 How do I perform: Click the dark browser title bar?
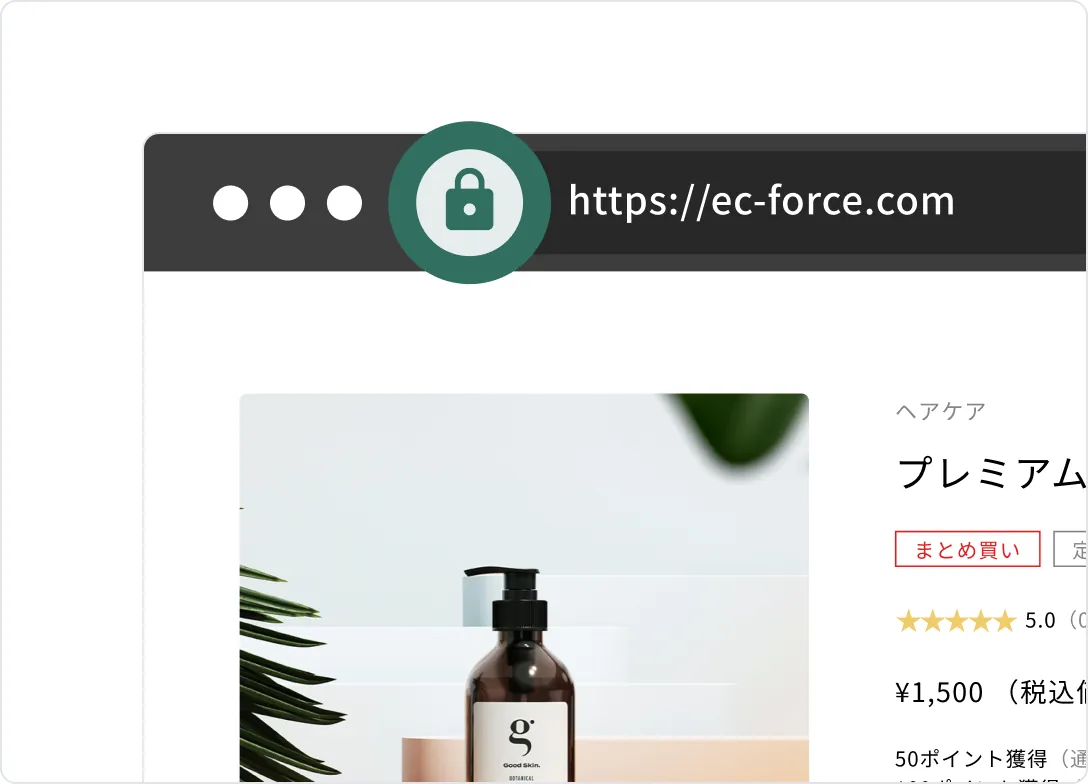pos(615,202)
